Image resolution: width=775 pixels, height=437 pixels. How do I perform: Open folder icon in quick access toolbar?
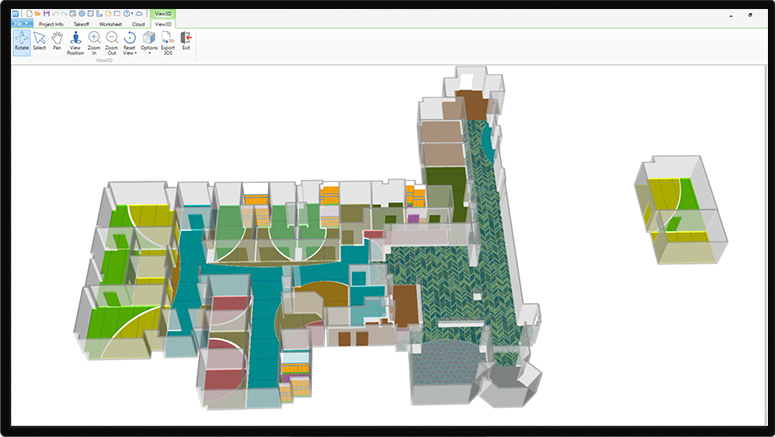36,14
